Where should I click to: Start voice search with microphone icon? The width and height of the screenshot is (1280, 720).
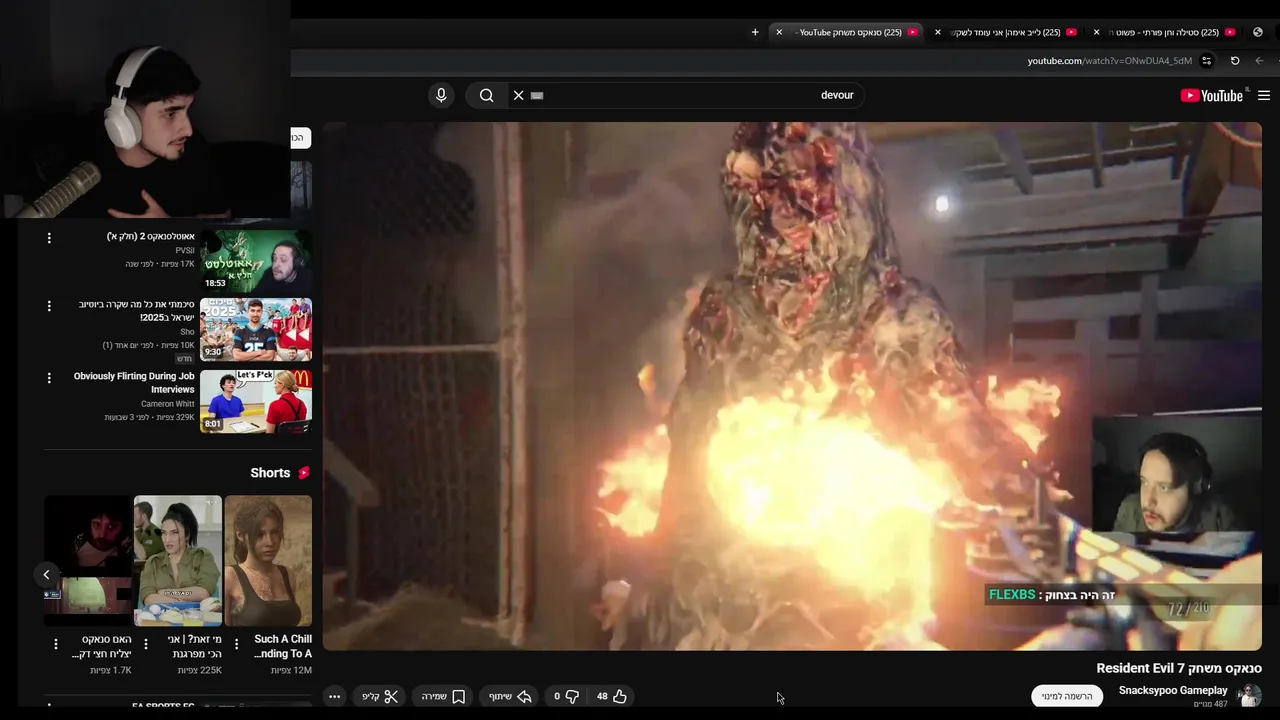click(441, 95)
